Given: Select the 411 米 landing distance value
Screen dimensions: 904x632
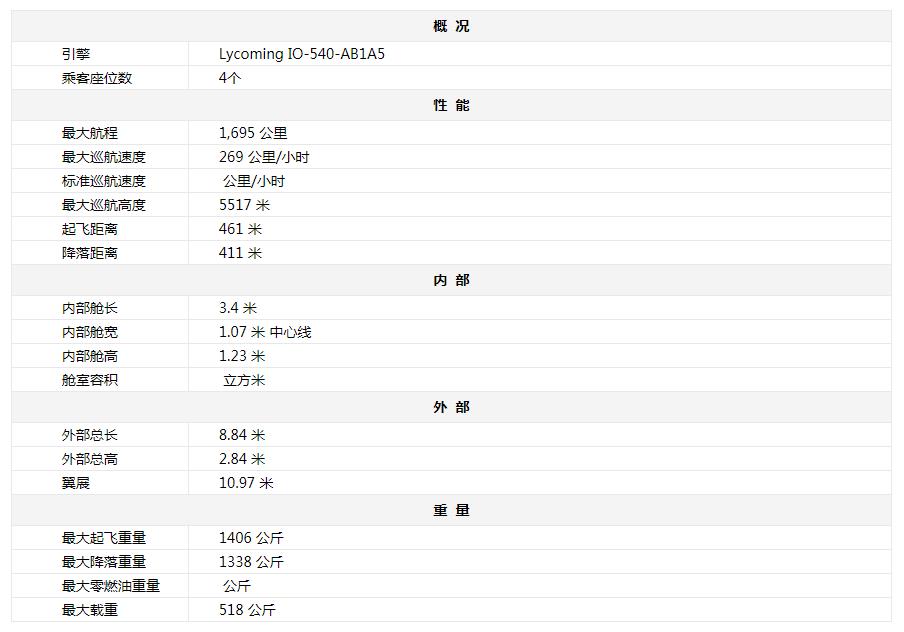Looking at the screenshot, I should 240,253.
